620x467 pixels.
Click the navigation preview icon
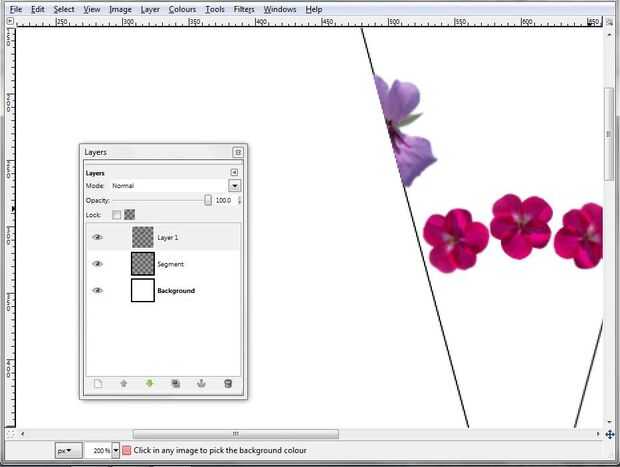pos(610,435)
